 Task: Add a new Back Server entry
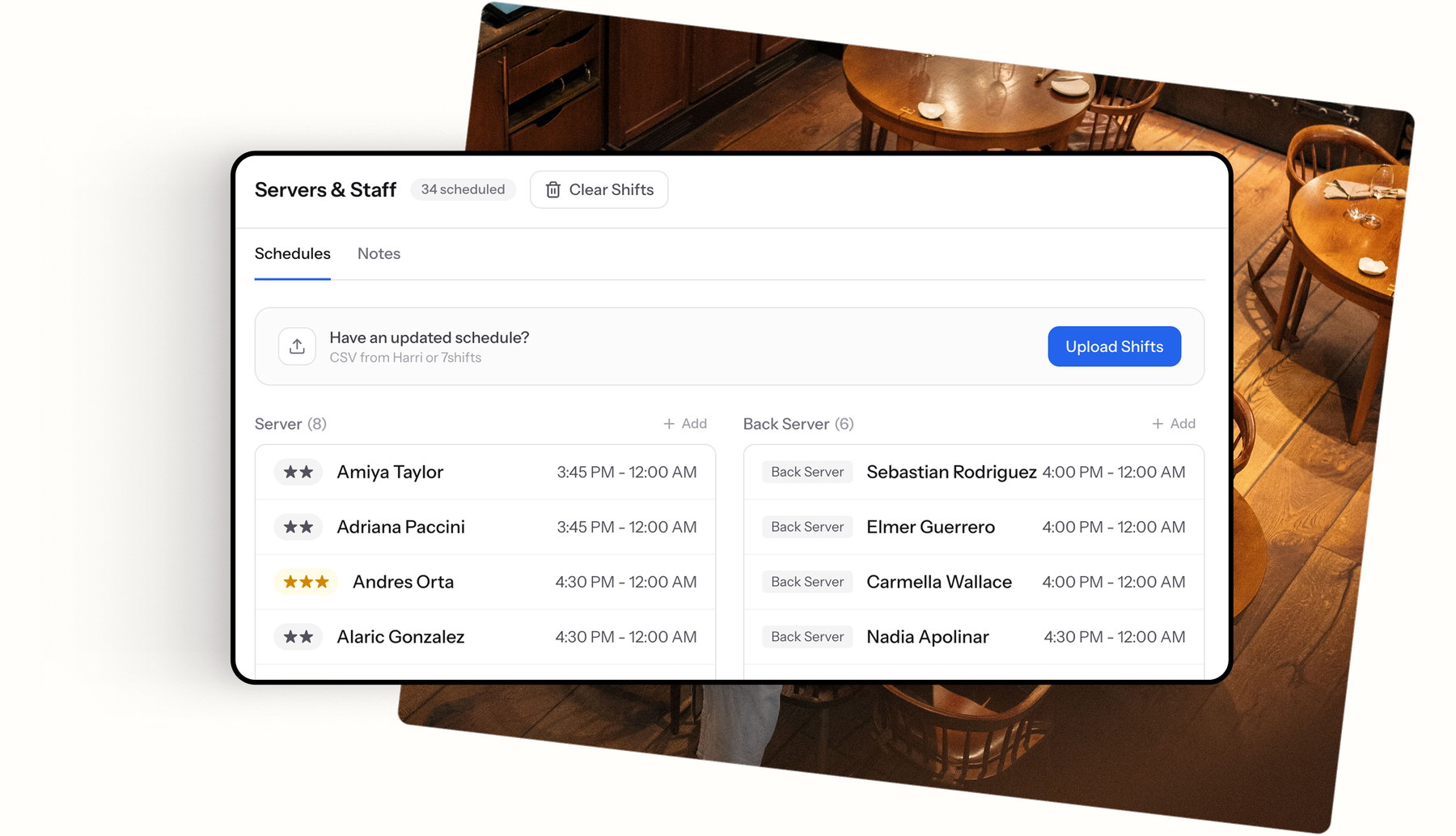tap(1174, 424)
